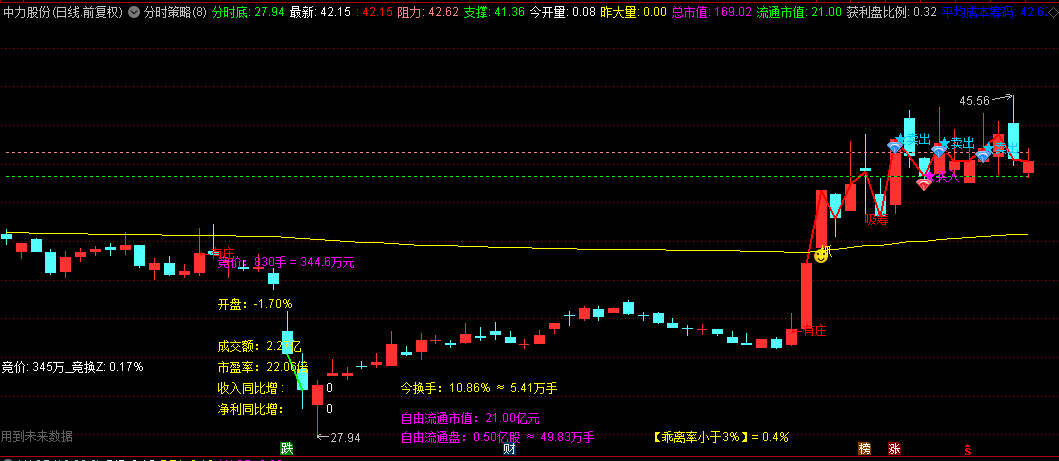Image resolution: width=1059 pixels, height=461 pixels.
Task: Select the 阻力: 42.62 header value
Action: [428, 12]
